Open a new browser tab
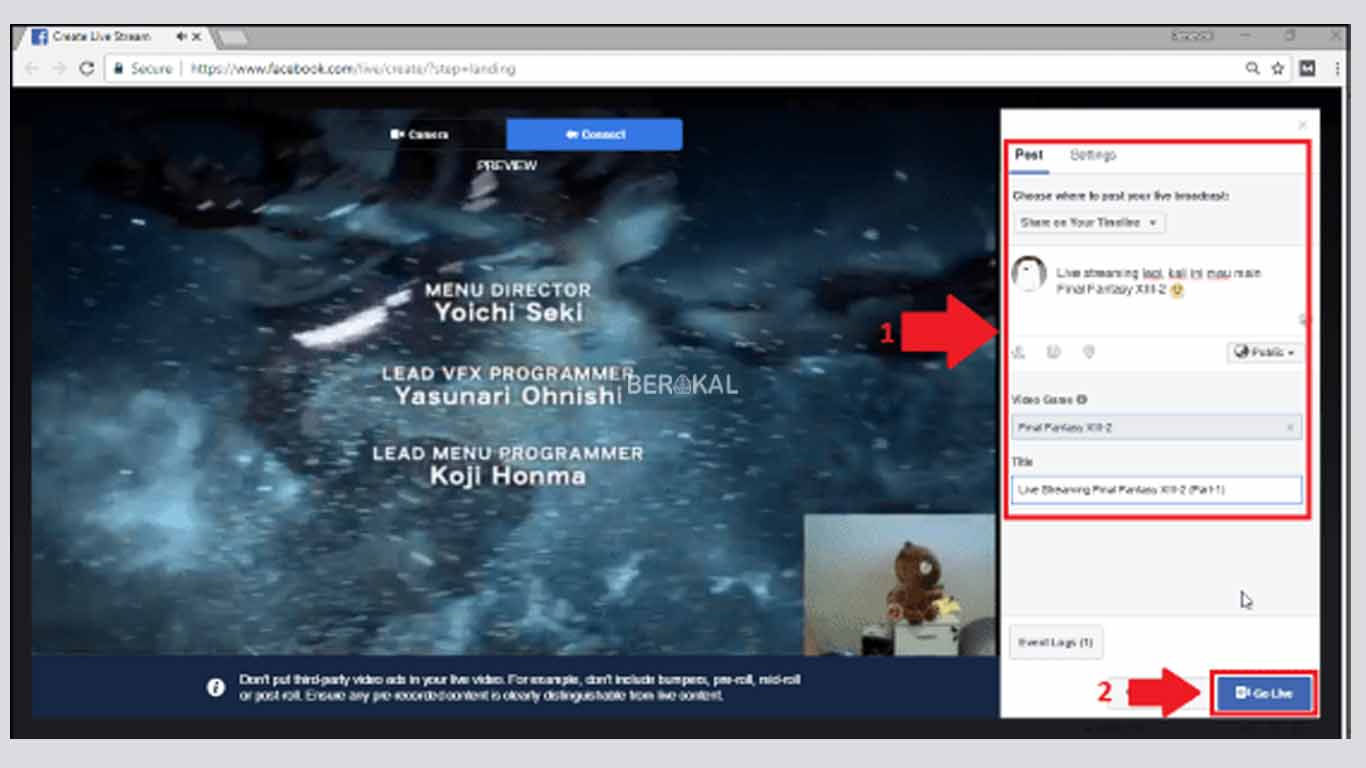 pos(232,37)
